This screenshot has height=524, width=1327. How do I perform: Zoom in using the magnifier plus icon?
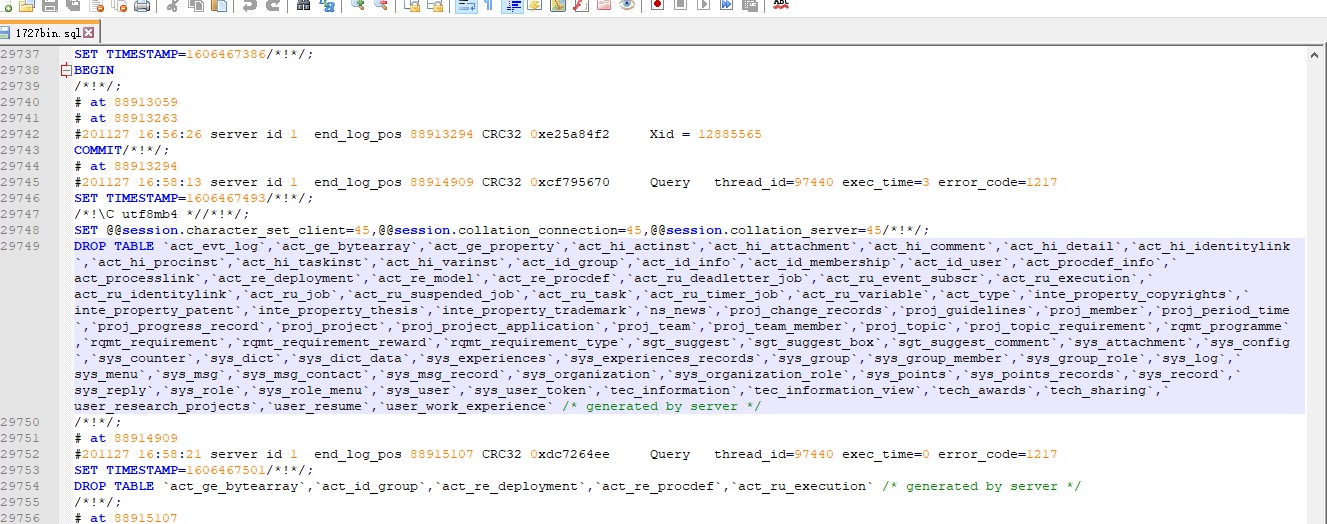[x=358, y=5]
